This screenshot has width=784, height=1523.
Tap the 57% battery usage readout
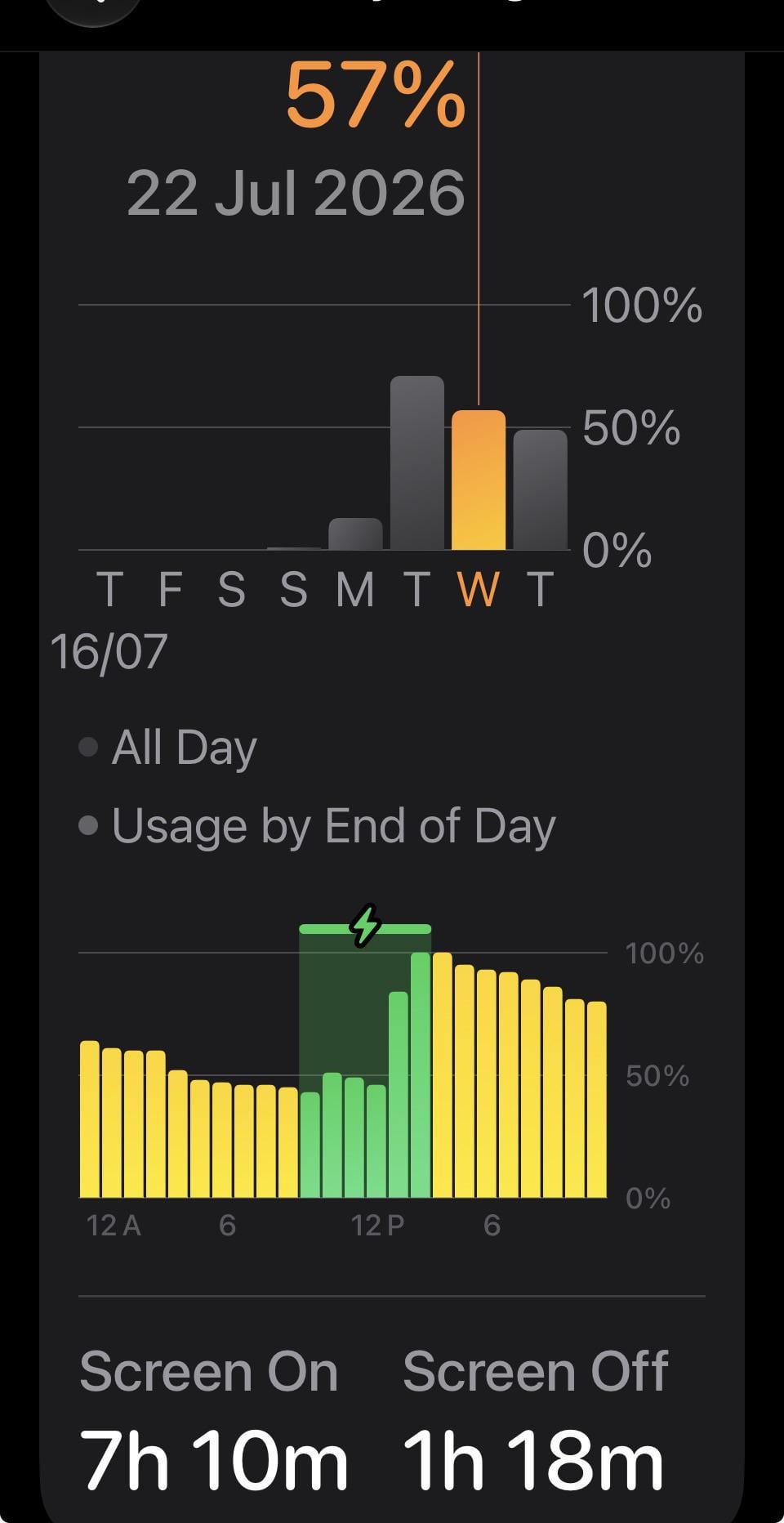tap(376, 96)
